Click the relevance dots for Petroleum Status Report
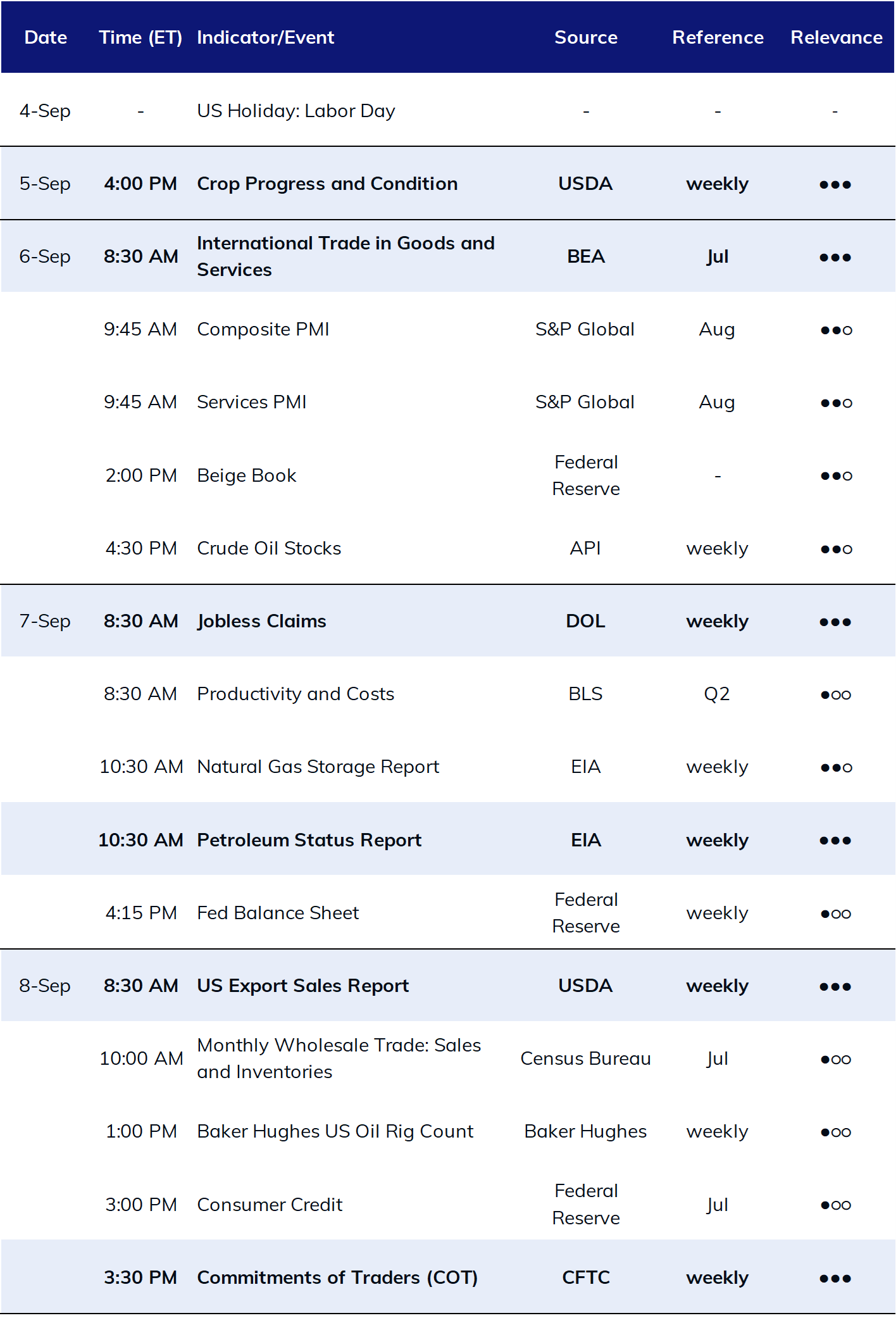Image resolution: width=896 pixels, height=1318 pixels. (835, 841)
